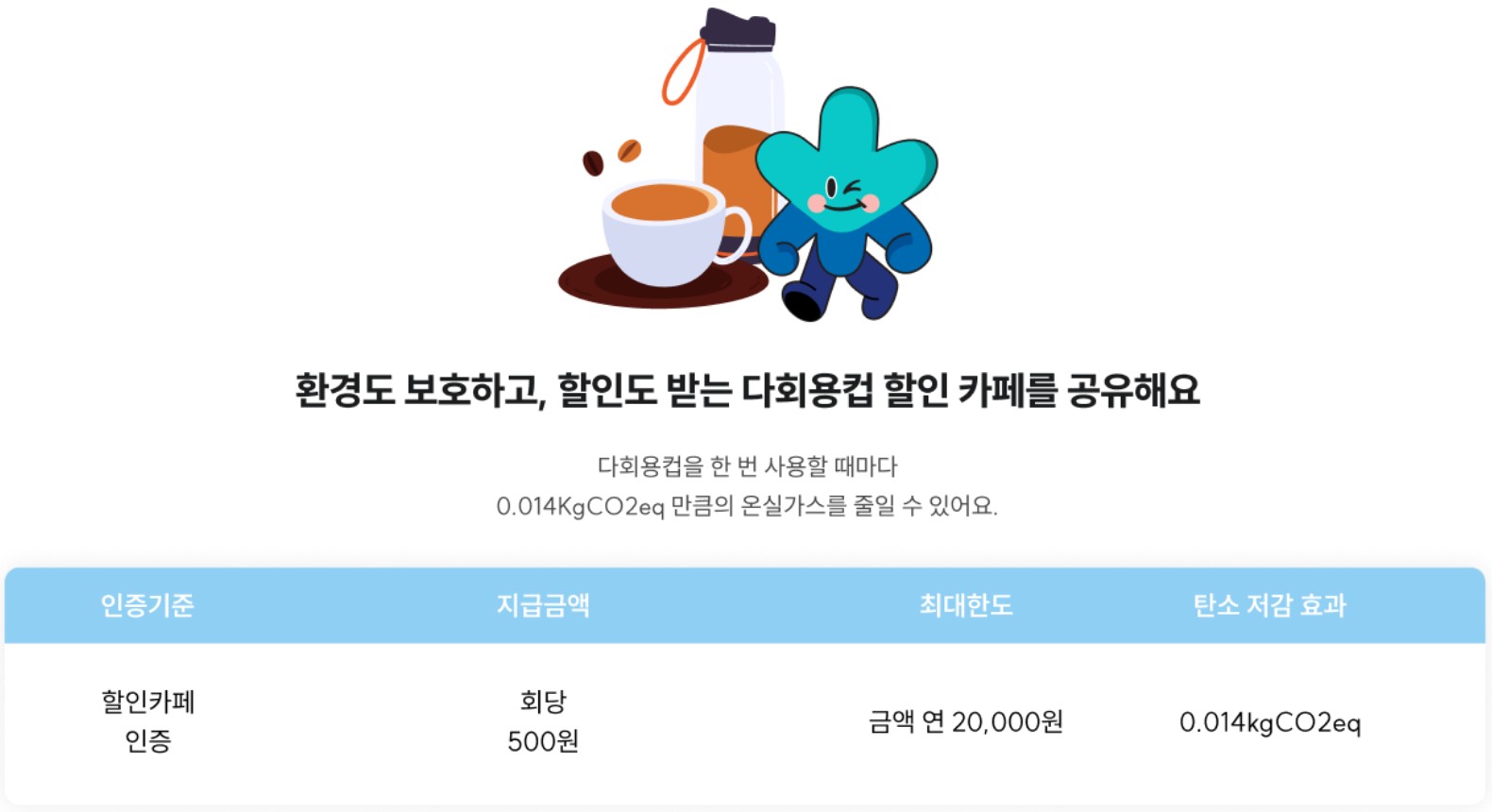Click the headline about 다회용컵 할인 카페
The image size is (1492, 812).
click(x=747, y=390)
